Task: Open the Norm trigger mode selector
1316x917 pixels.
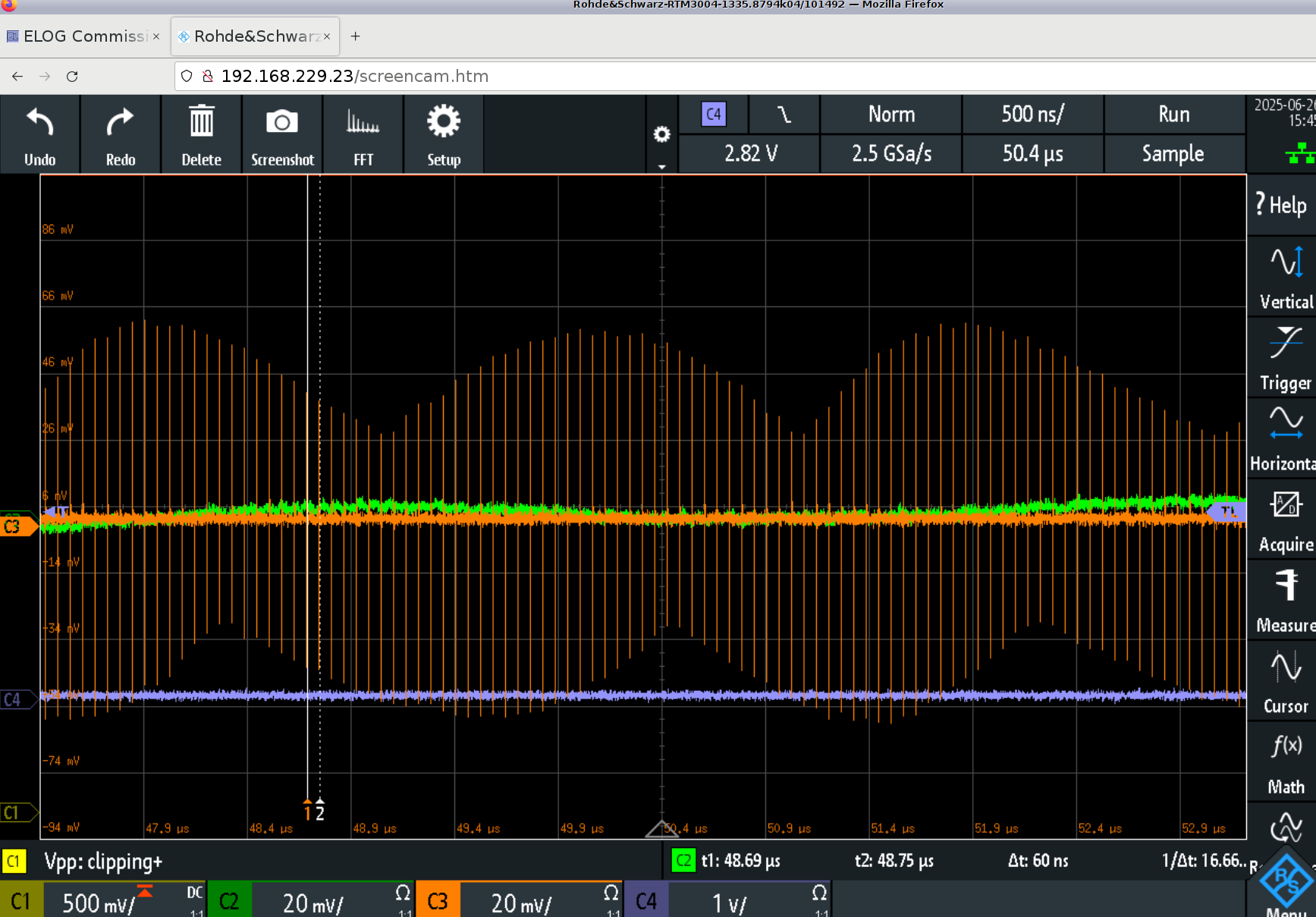Action: pos(891,115)
